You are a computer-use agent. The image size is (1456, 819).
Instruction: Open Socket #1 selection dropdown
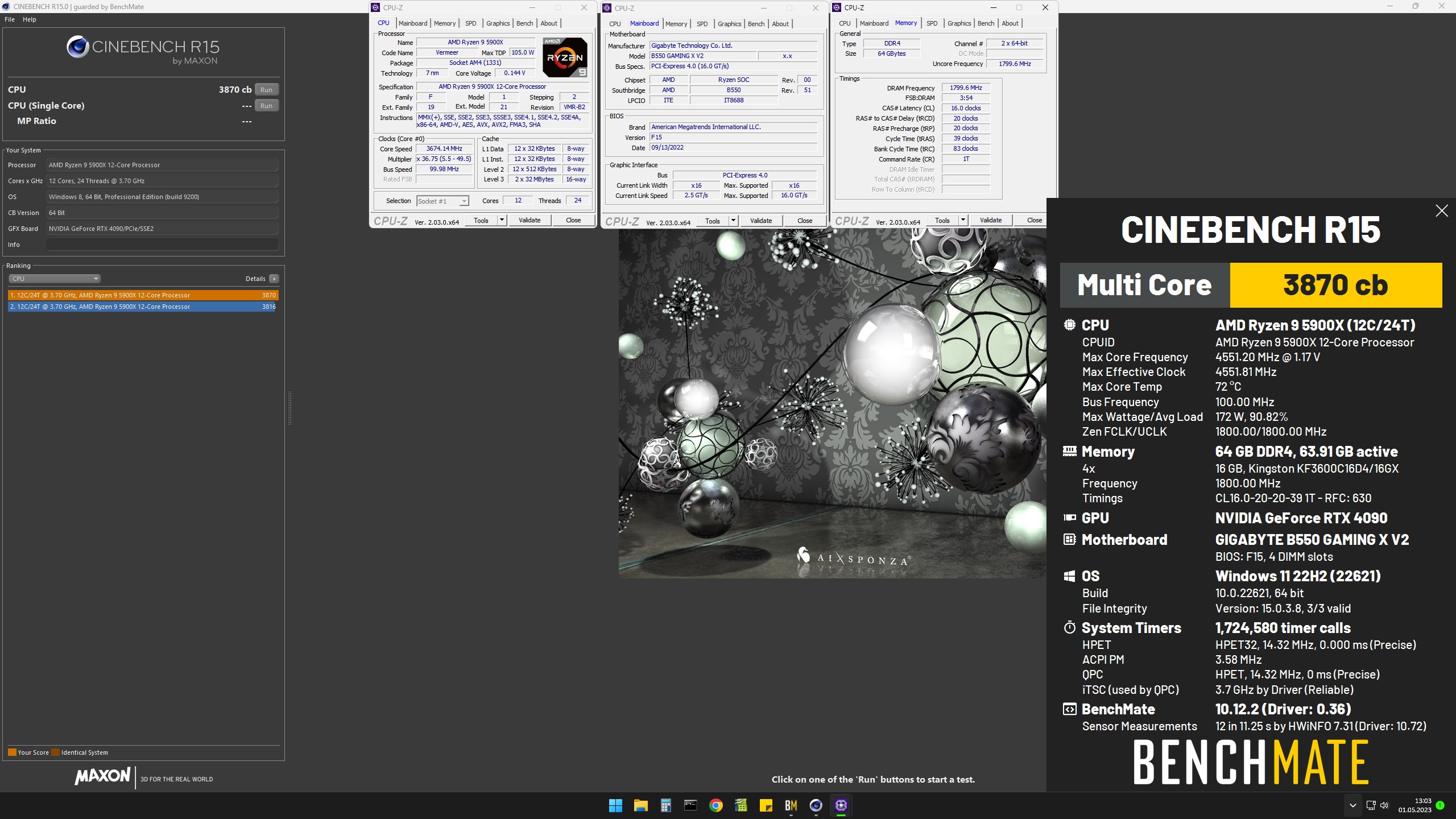point(442,201)
